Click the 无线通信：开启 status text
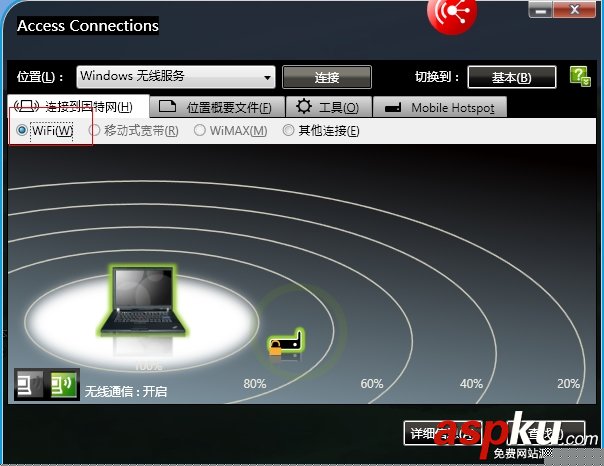This screenshot has width=604, height=466. pyautogui.click(x=126, y=392)
